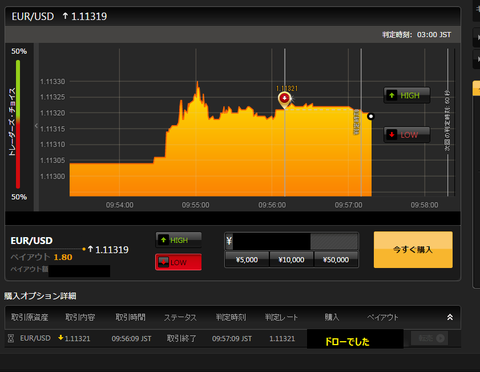Click the 09:57:09 JST expiry time cell
The height and width of the screenshot is (372, 480).
pos(232,339)
